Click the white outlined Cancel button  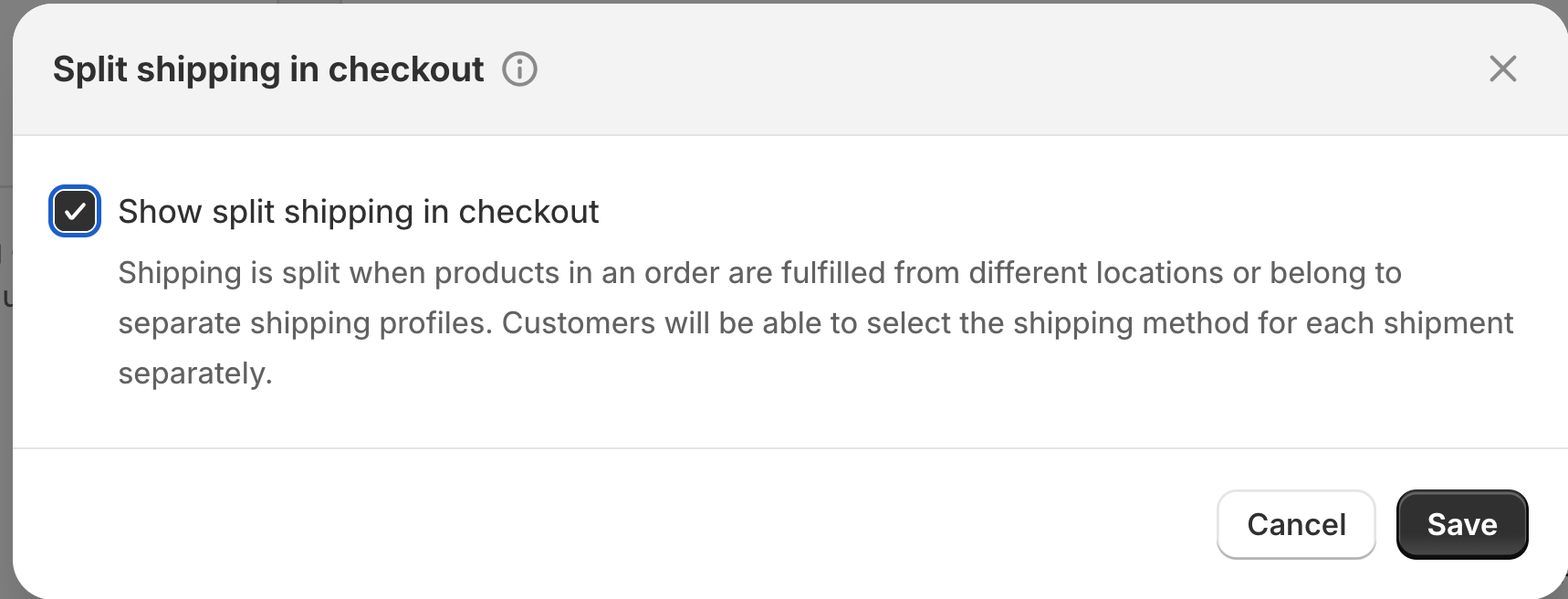(x=1295, y=524)
